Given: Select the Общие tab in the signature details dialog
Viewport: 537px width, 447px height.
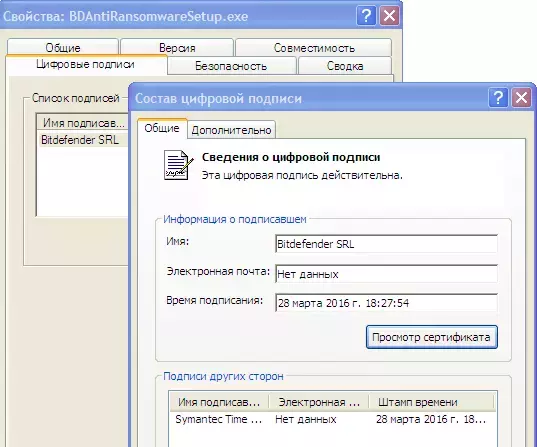Looking at the screenshot, I should (162, 128).
